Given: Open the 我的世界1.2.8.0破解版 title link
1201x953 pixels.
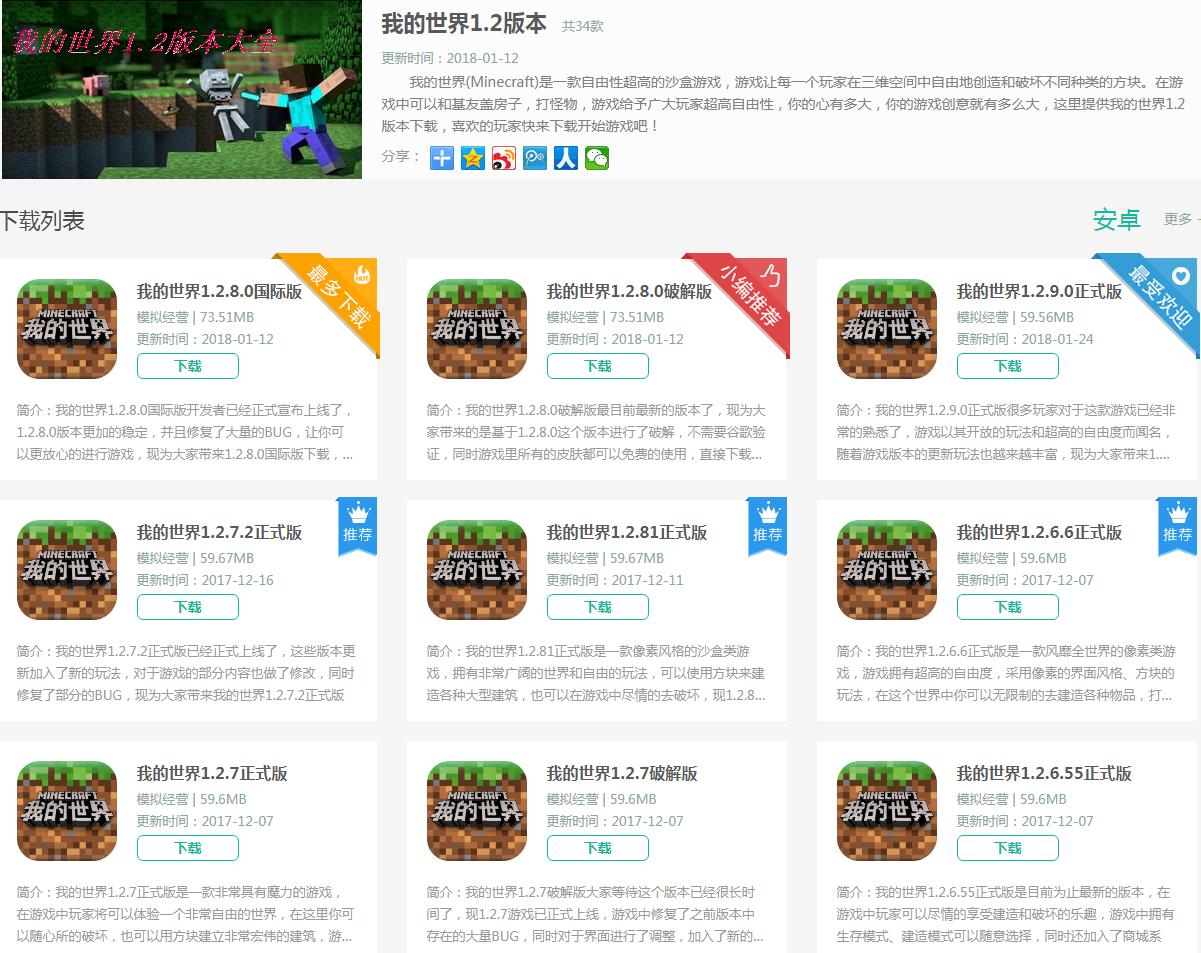Looking at the screenshot, I should coord(629,292).
